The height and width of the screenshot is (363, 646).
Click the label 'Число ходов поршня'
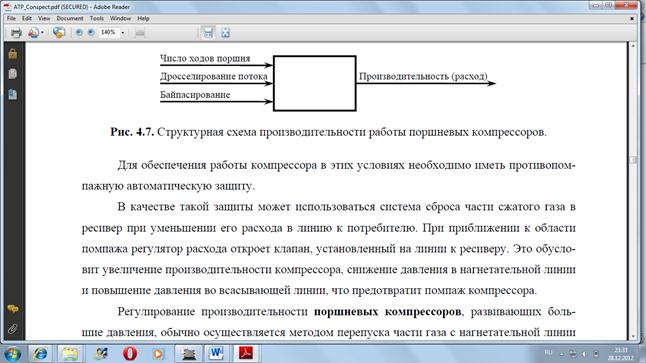point(205,59)
